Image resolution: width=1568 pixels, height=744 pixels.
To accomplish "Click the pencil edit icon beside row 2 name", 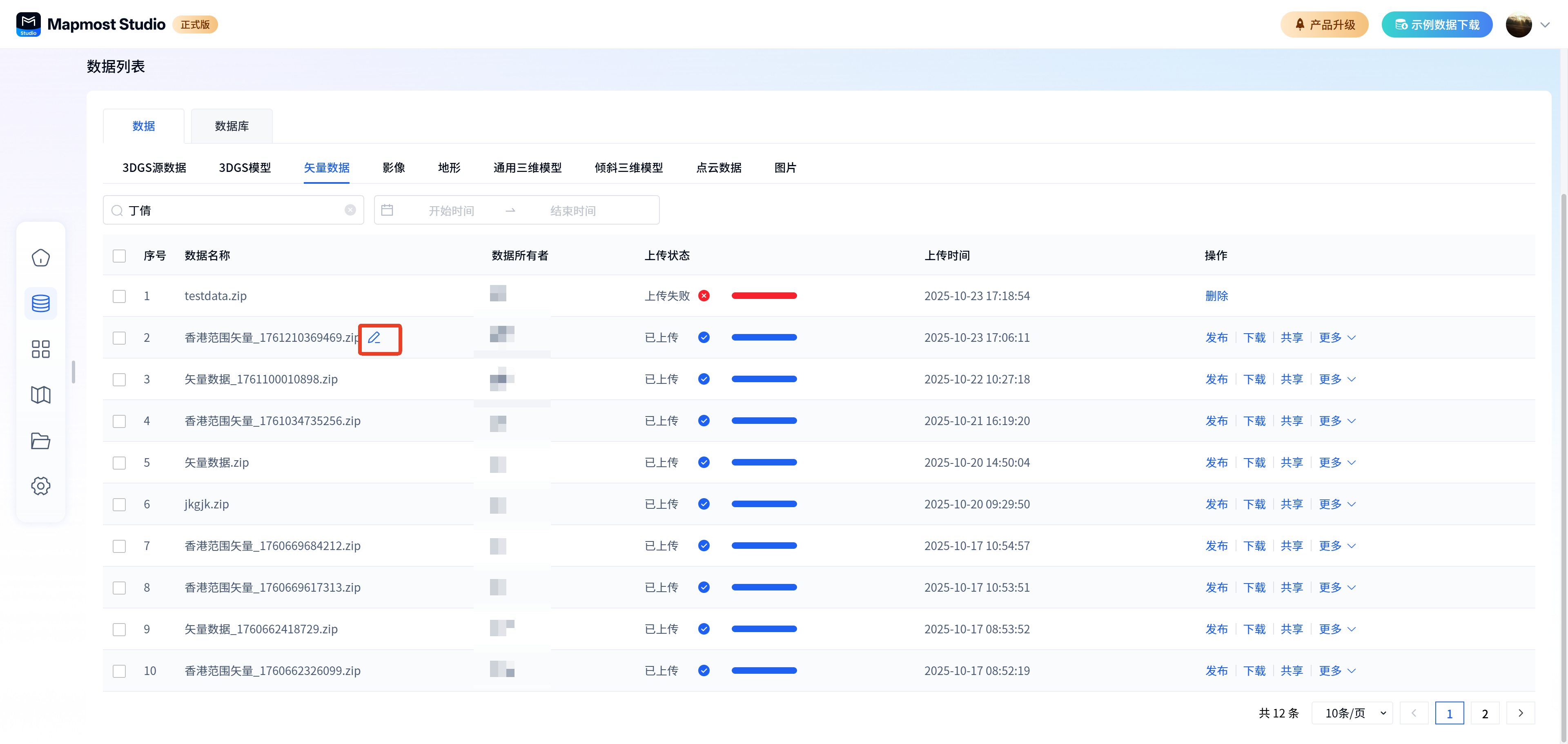I will click(x=374, y=337).
